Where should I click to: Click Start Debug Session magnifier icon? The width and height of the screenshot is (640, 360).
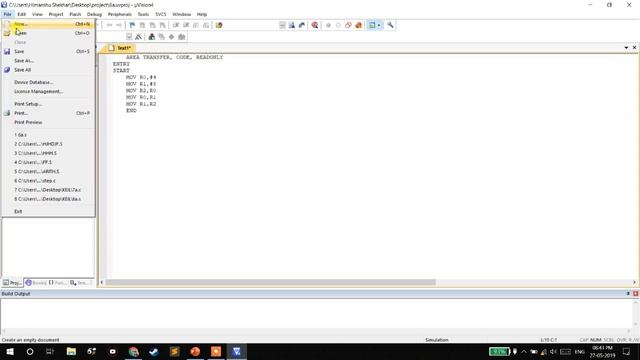pyautogui.click(x=315, y=25)
